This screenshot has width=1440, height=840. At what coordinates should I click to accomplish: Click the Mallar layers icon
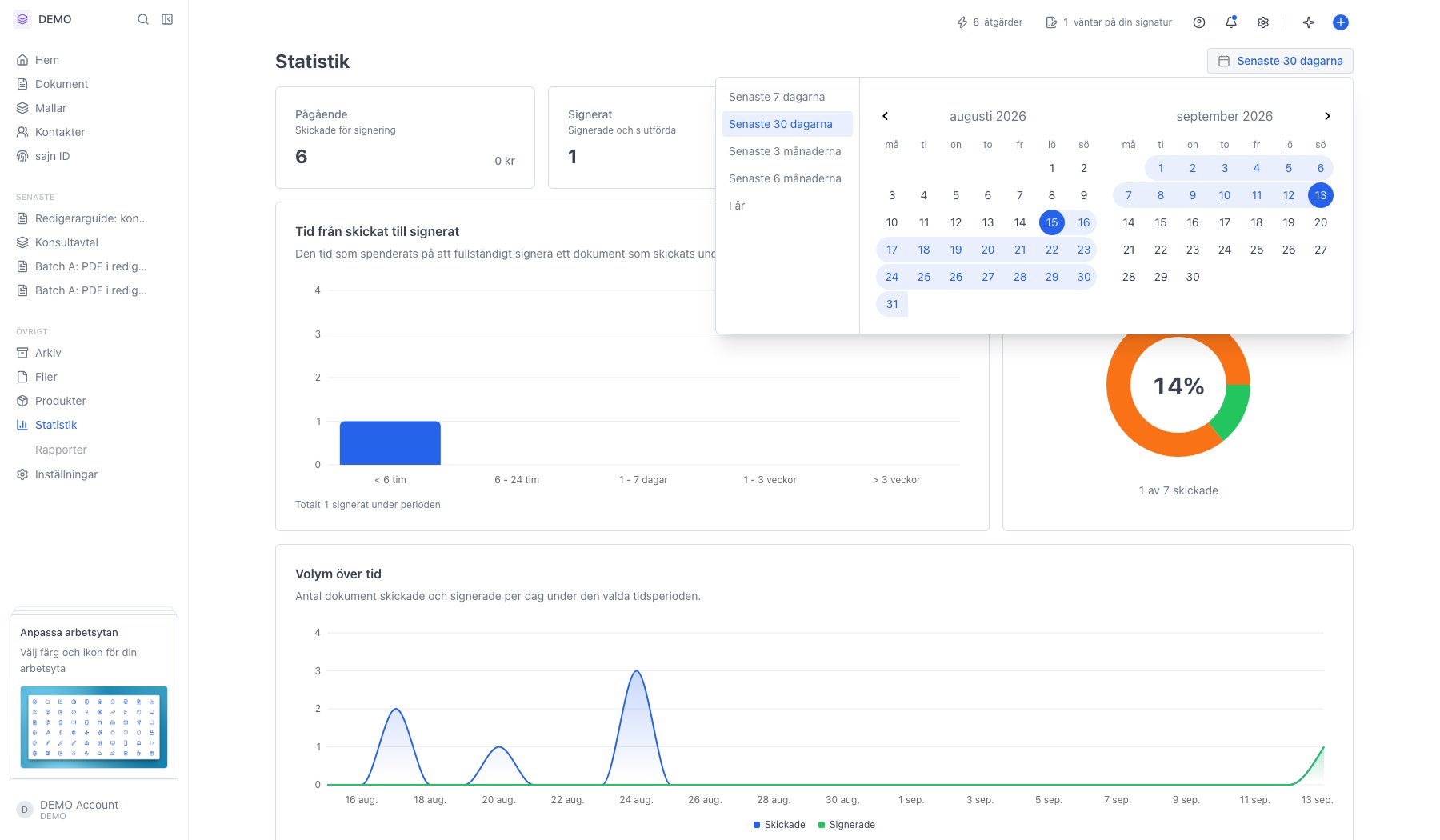point(22,108)
